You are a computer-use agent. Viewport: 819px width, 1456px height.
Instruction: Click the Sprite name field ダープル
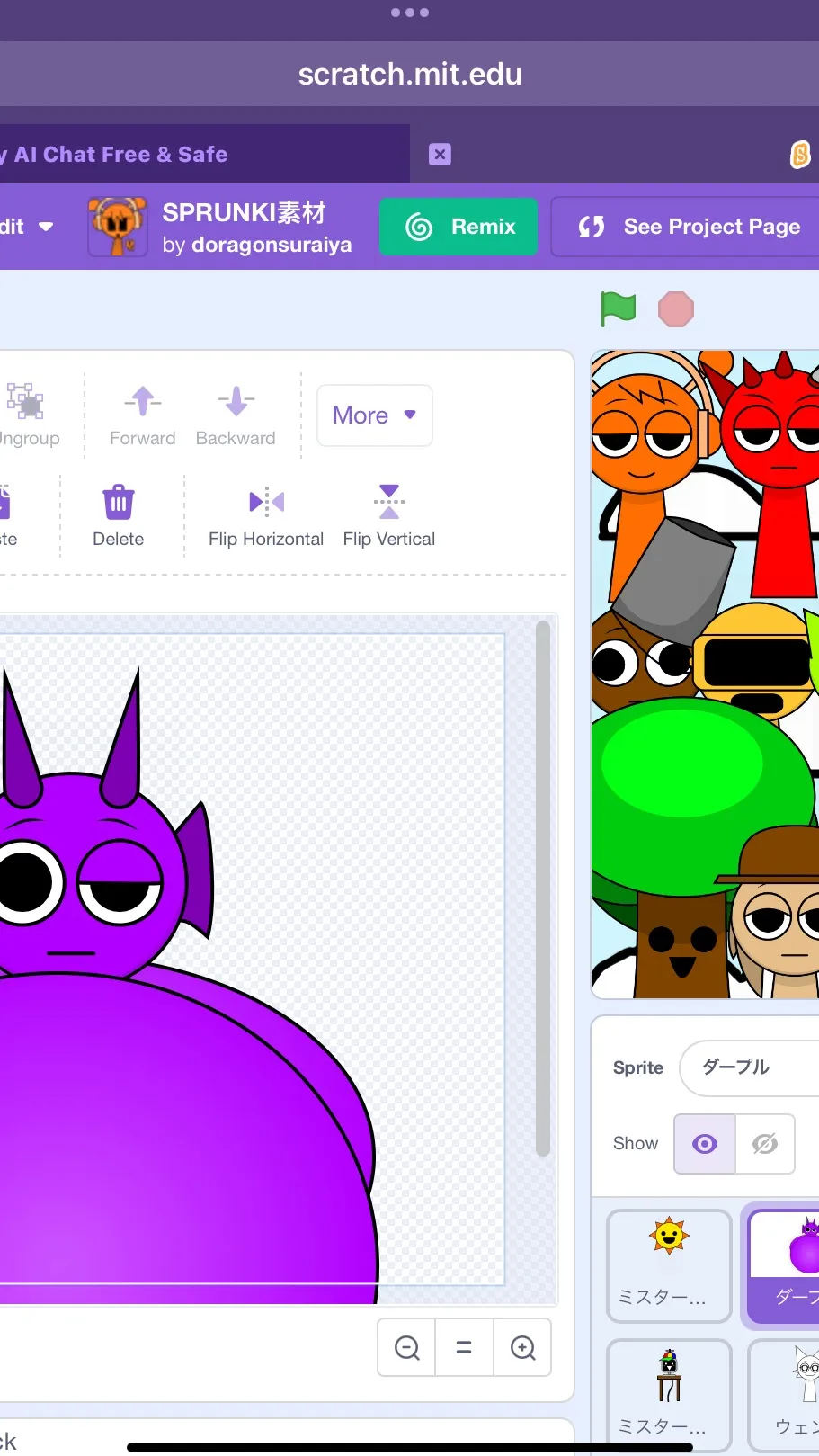(x=750, y=1068)
